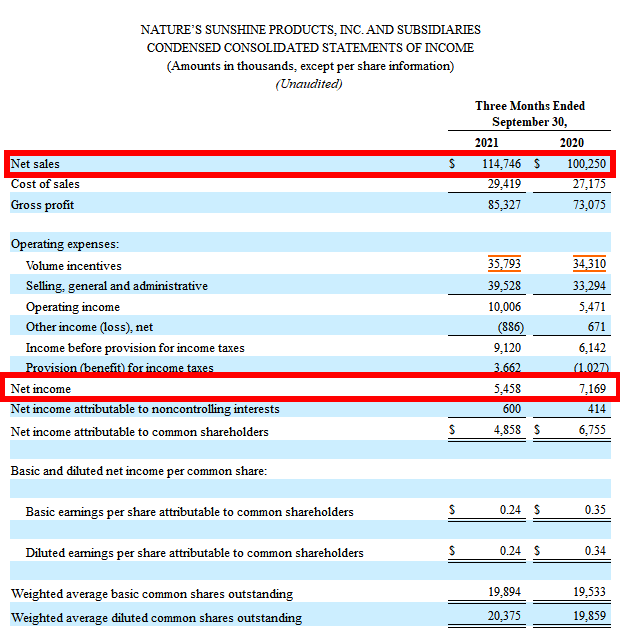Image resolution: width=620 pixels, height=637 pixels.
Task: Select Net income 2021 value 5,458
Action: pyautogui.click(x=507, y=389)
